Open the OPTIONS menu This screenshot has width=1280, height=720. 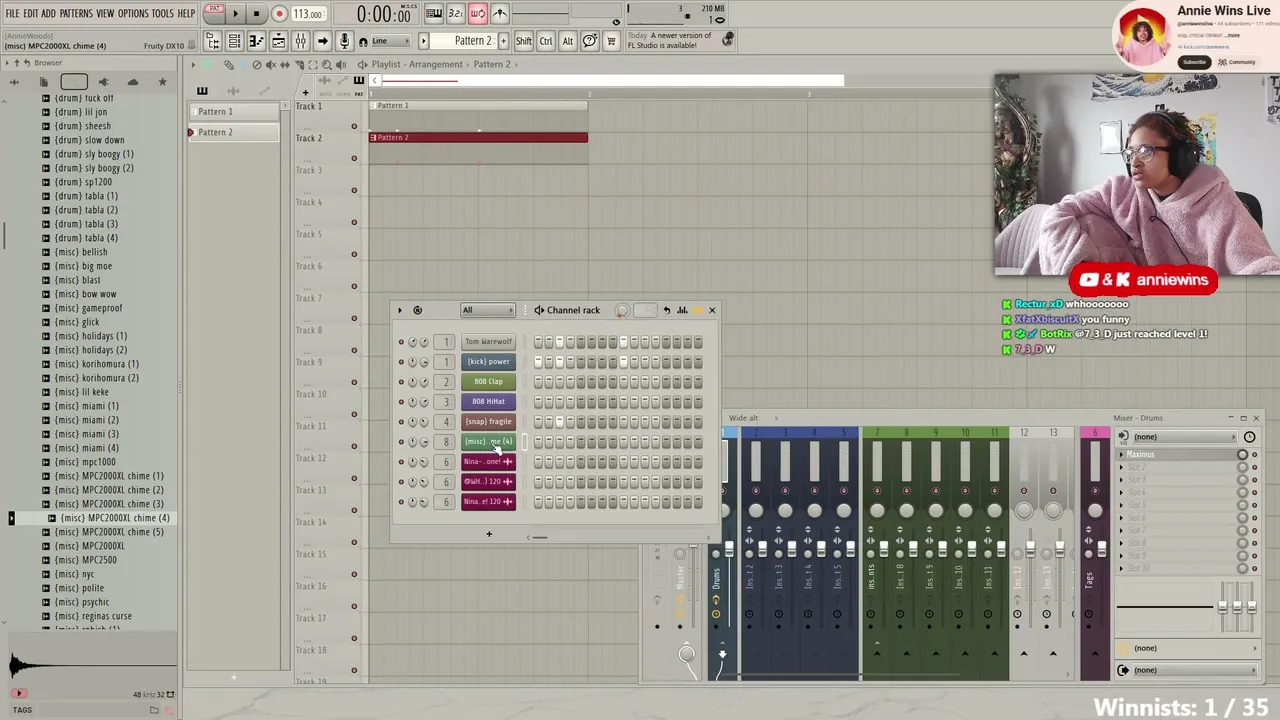(133, 14)
